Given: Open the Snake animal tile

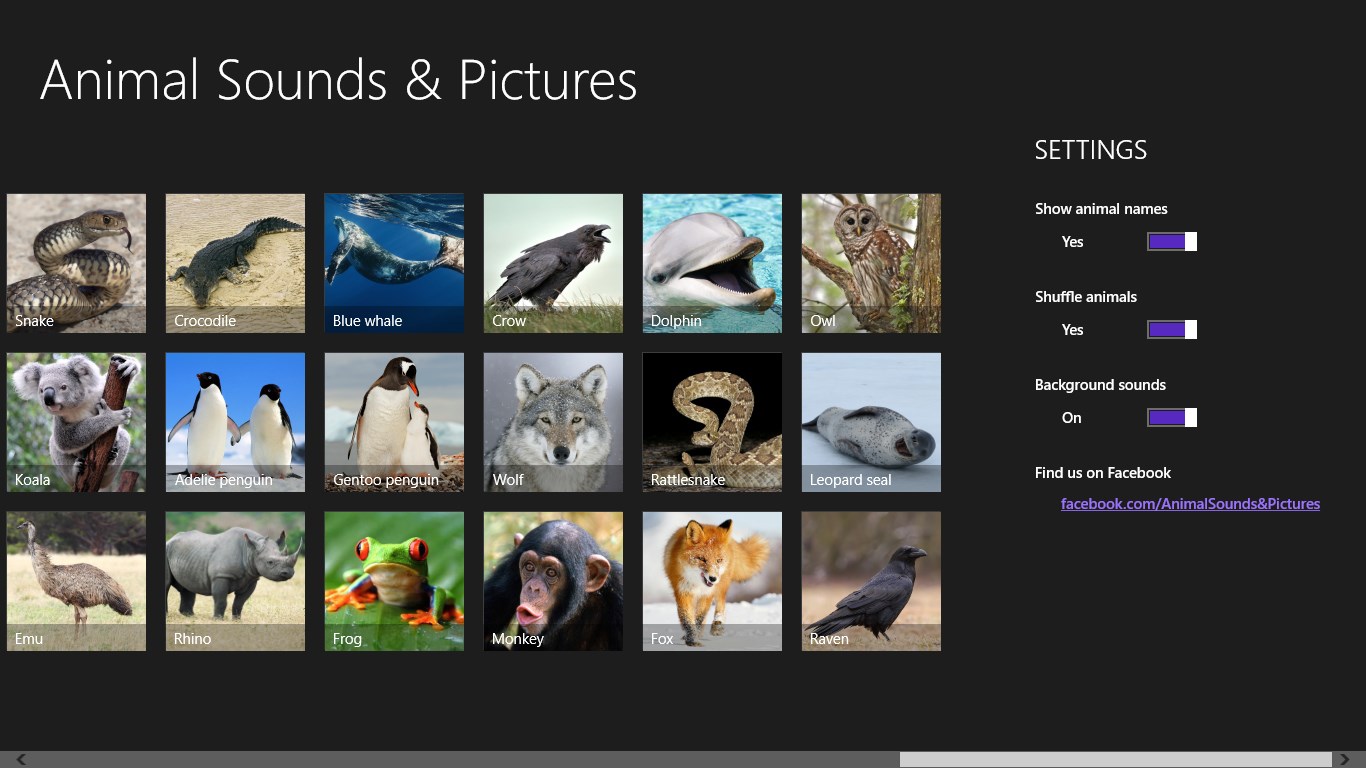Looking at the screenshot, I should pyautogui.click(x=76, y=263).
